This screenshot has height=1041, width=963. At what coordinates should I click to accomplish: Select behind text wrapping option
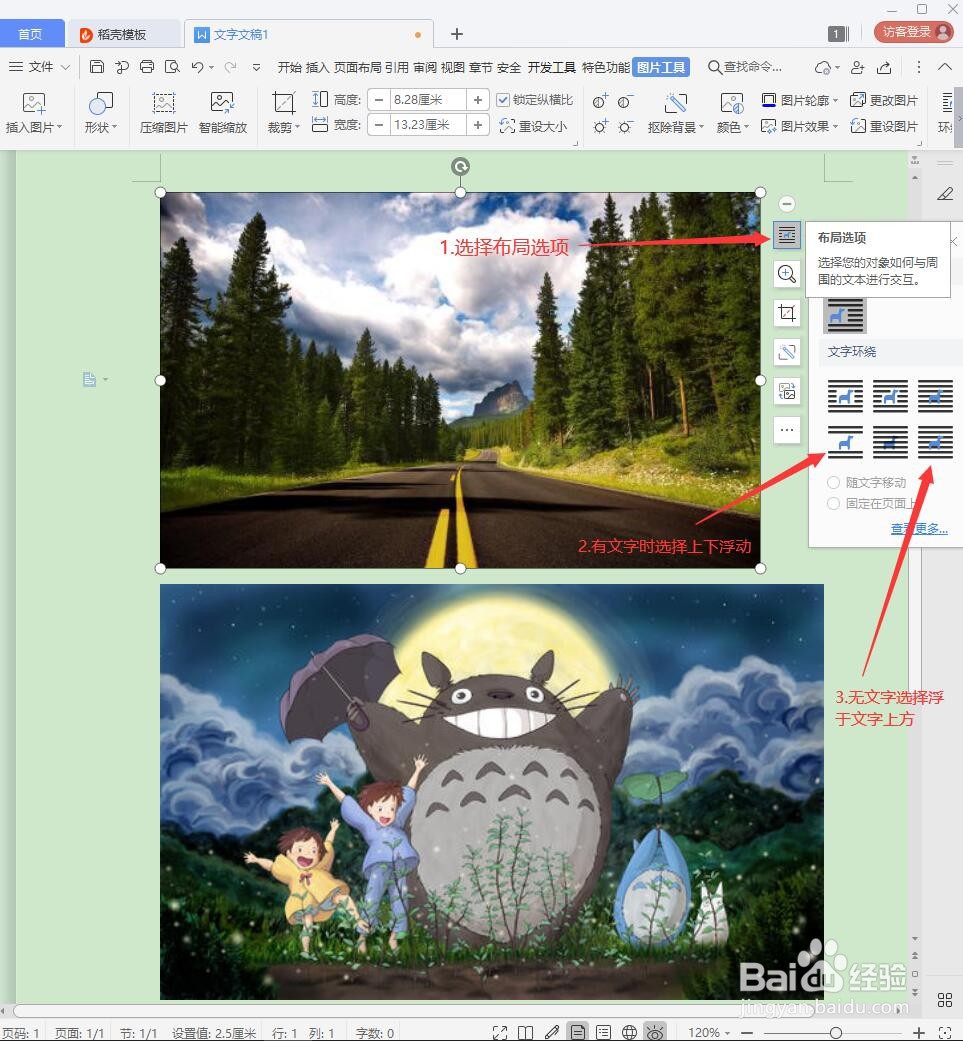[x=890, y=442]
